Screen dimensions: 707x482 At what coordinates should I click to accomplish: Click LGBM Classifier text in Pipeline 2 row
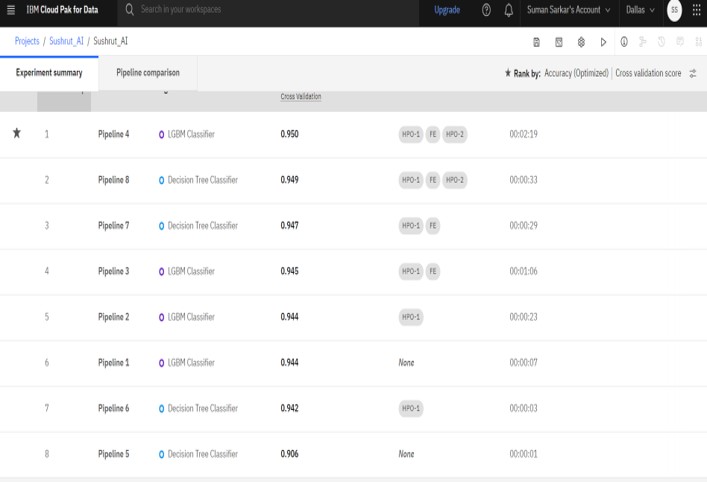pyautogui.click(x=191, y=317)
